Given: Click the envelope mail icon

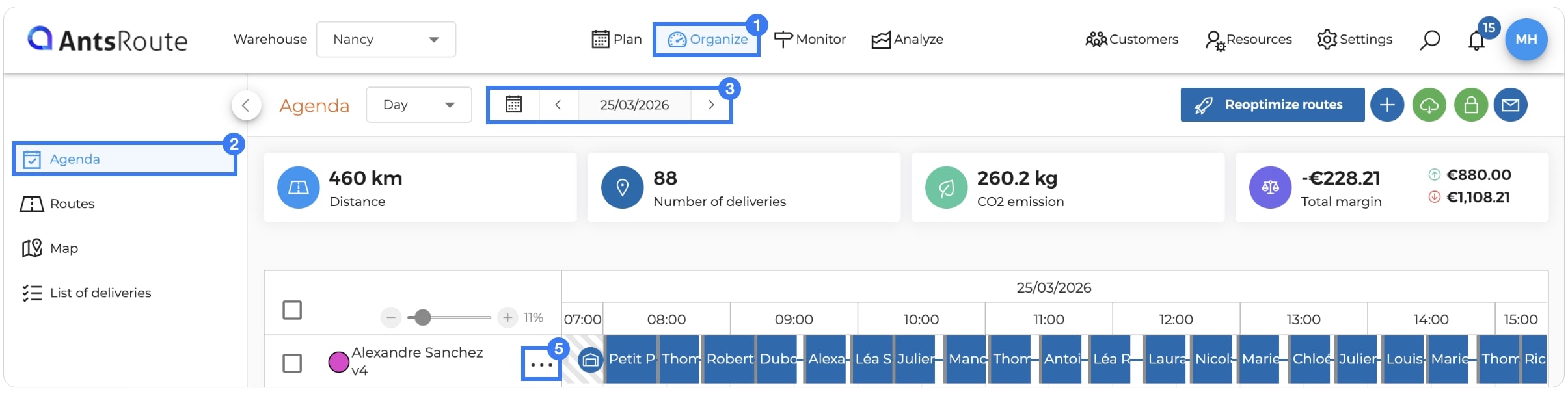Looking at the screenshot, I should click(x=1510, y=105).
